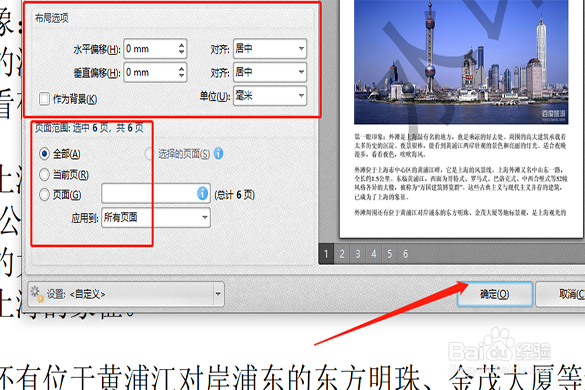This screenshot has height=390, width=585.
Task: Click the 布局选项 section heading
Action: click(51, 18)
